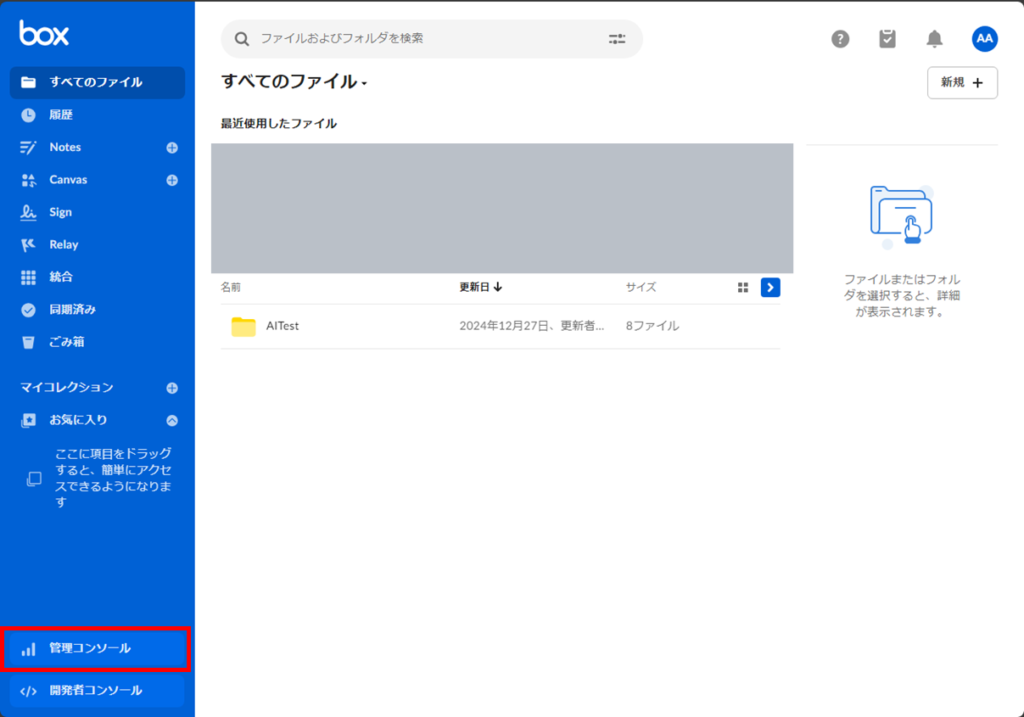Open ごみ箱 in the sidebar
Image resolution: width=1024 pixels, height=717 pixels.
pos(67,342)
